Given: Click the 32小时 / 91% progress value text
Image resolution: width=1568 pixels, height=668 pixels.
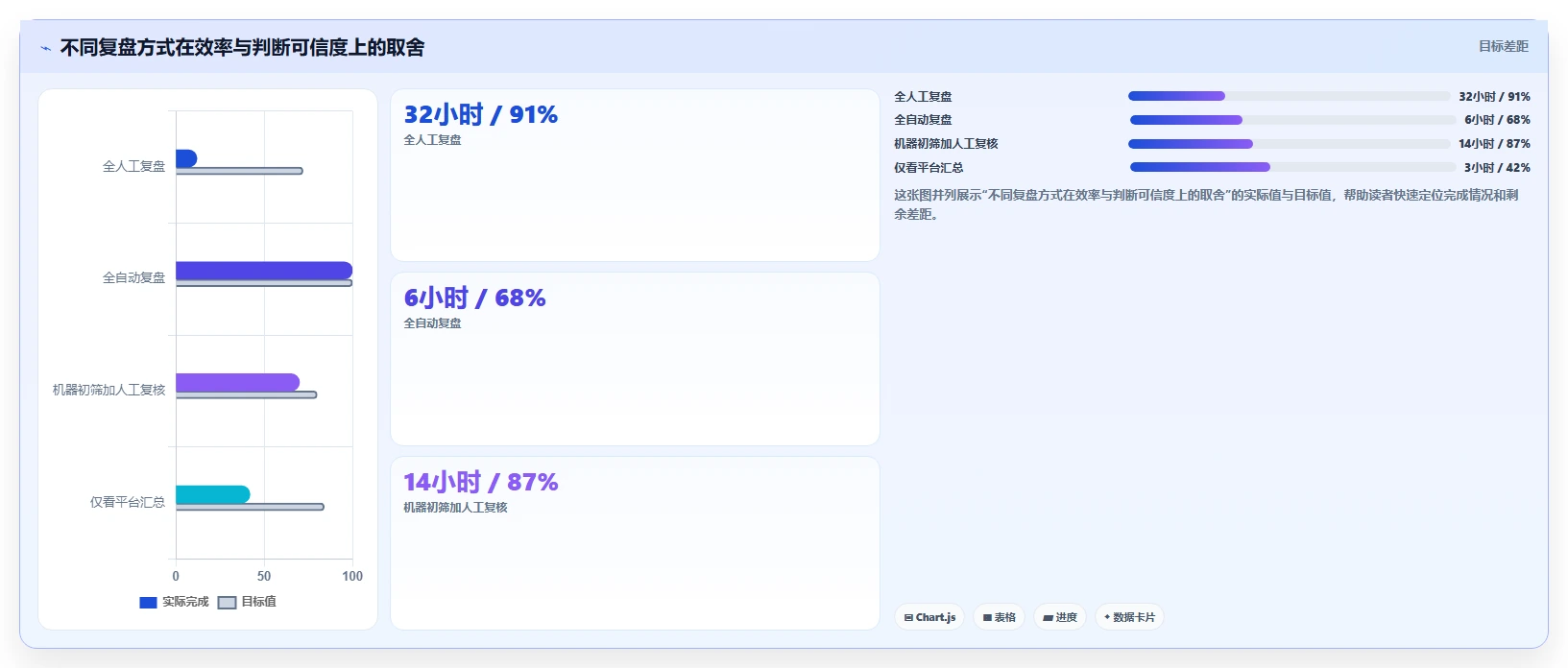Looking at the screenshot, I should (1494, 96).
